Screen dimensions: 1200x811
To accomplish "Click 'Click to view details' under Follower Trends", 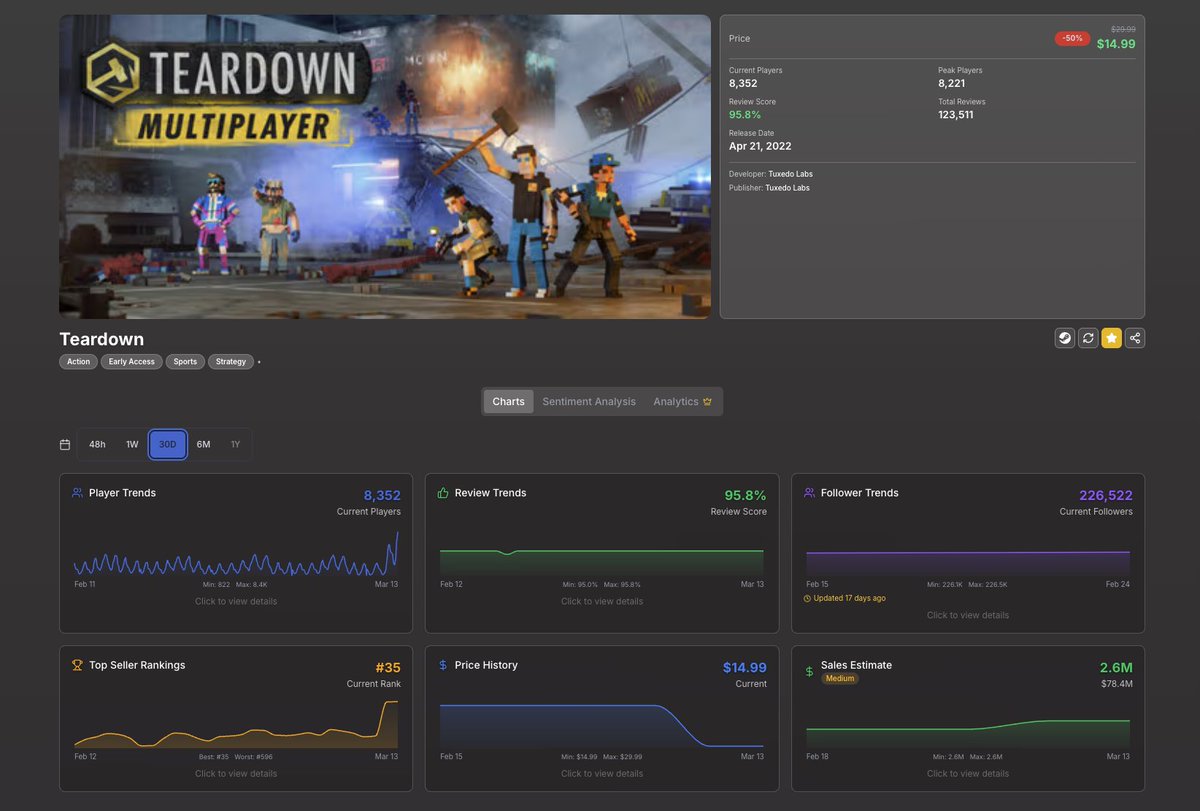I will coord(968,615).
